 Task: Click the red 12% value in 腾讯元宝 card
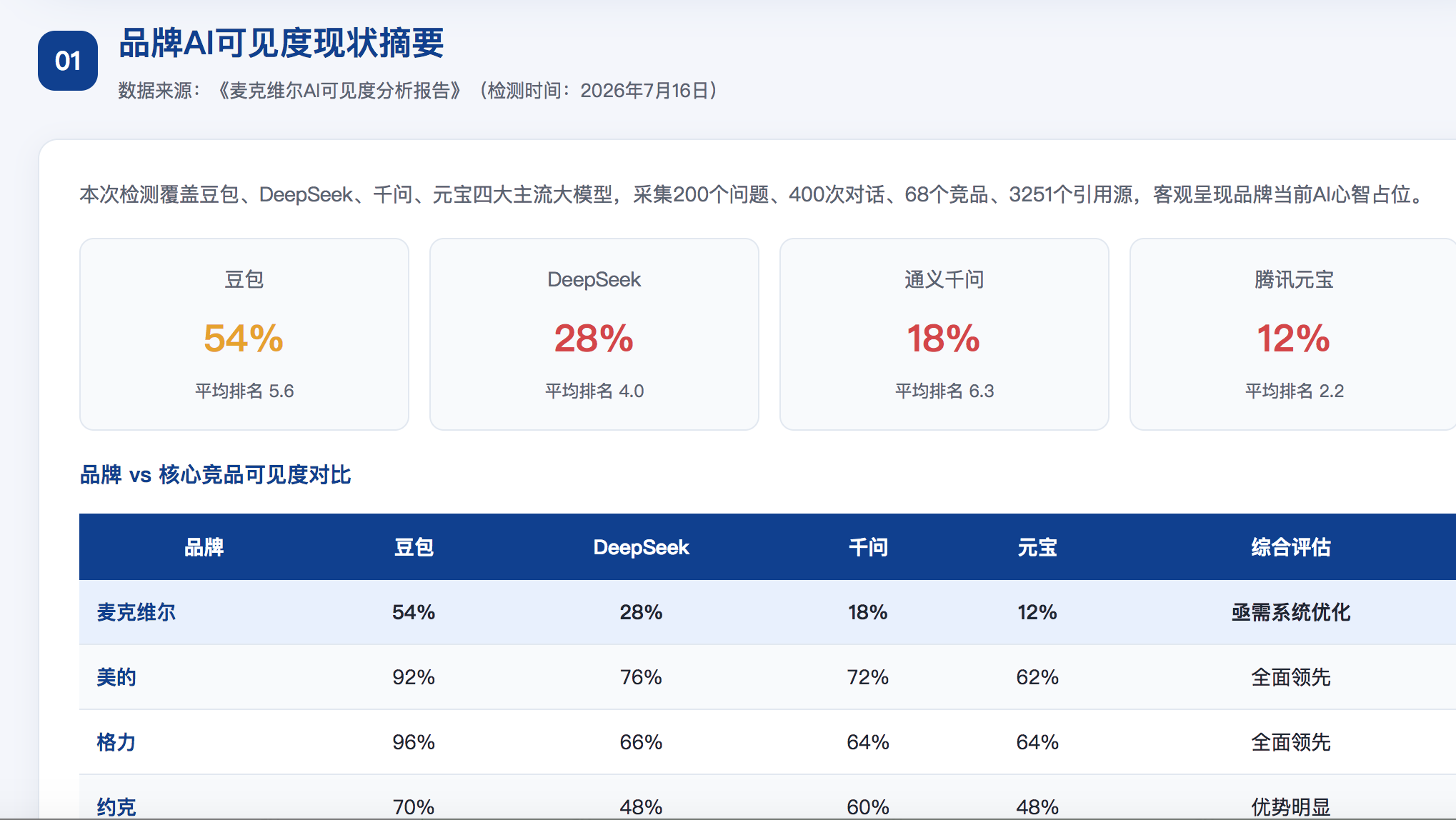tap(1294, 339)
